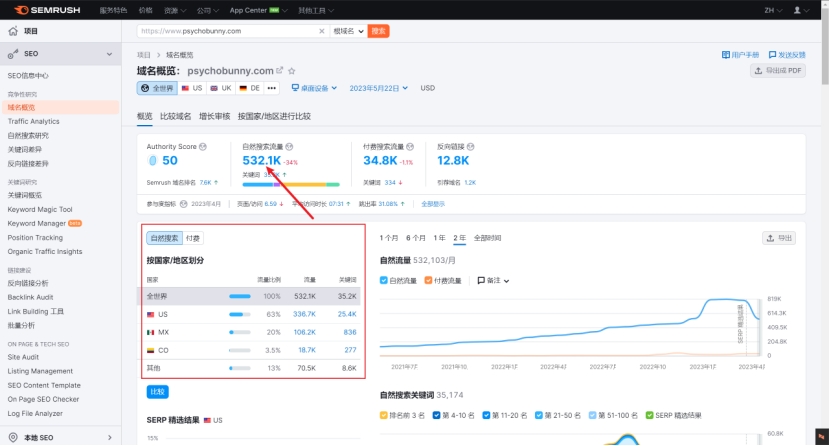Click the US flag in country table
The image size is (830, 446).
150,314
